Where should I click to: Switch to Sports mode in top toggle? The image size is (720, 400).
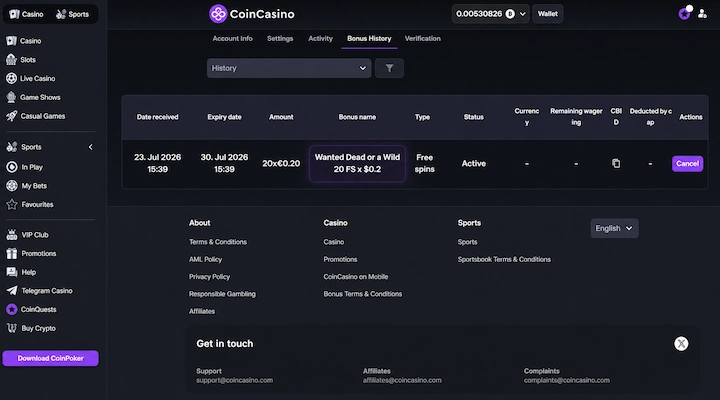pyautogui.click(x=73, y=14)
